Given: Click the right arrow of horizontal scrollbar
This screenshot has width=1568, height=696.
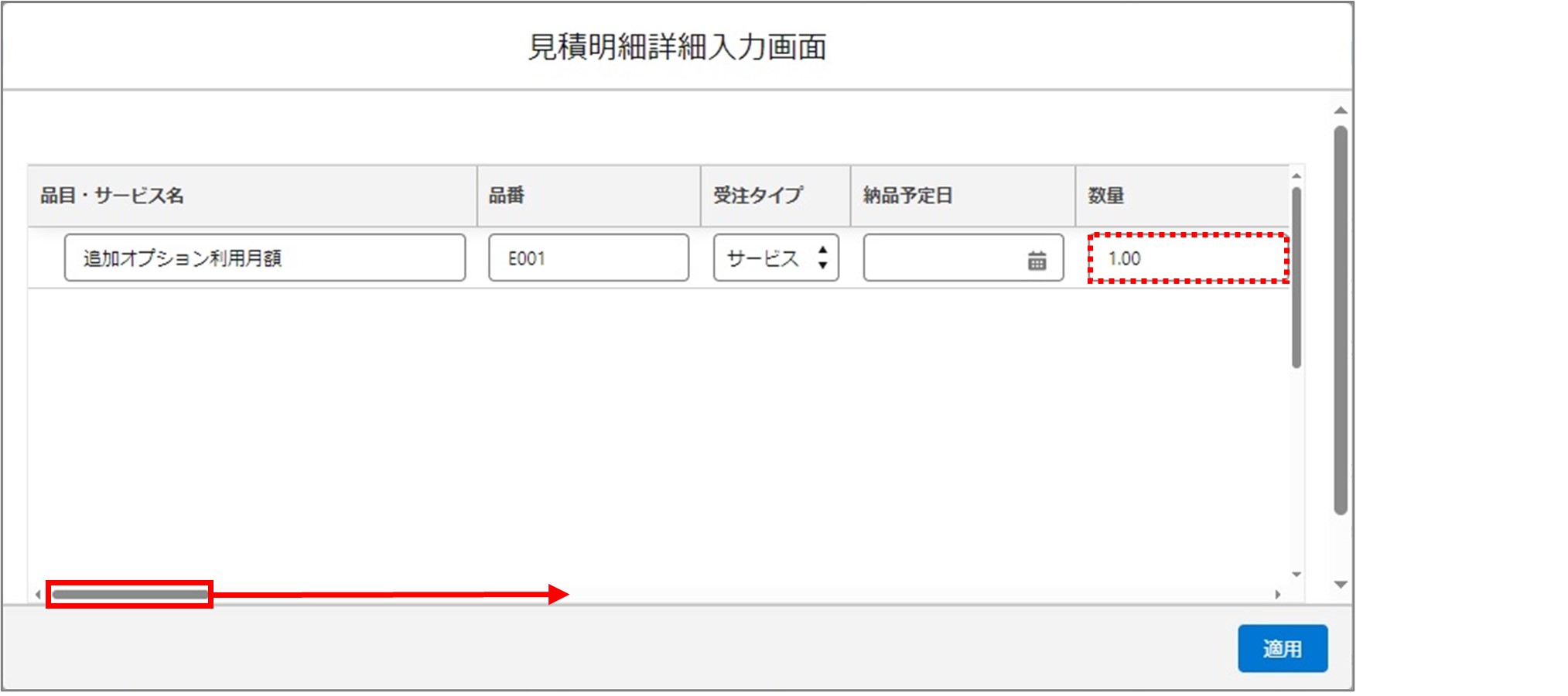Looking at the screenshot, I should [x=1277, y=595].
